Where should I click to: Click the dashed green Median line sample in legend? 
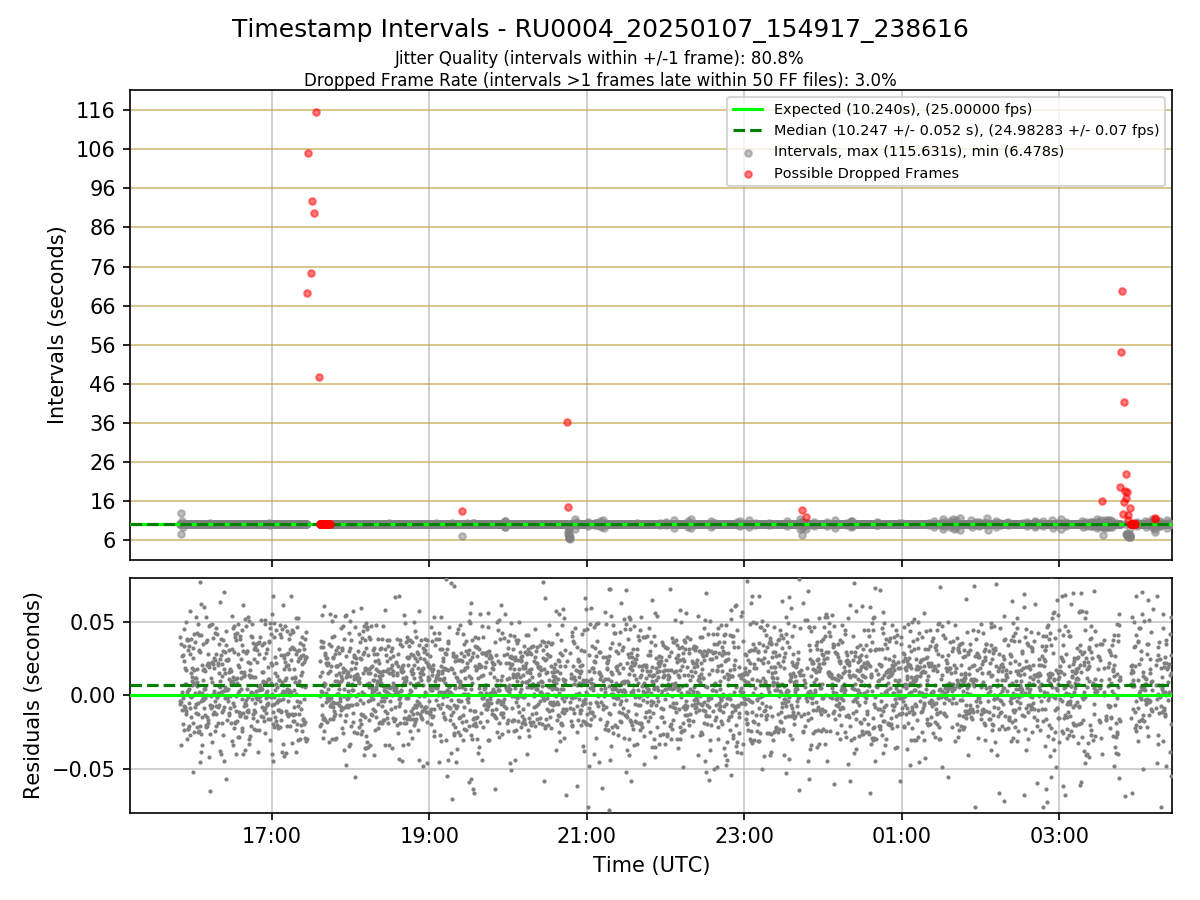pos(749,130)
